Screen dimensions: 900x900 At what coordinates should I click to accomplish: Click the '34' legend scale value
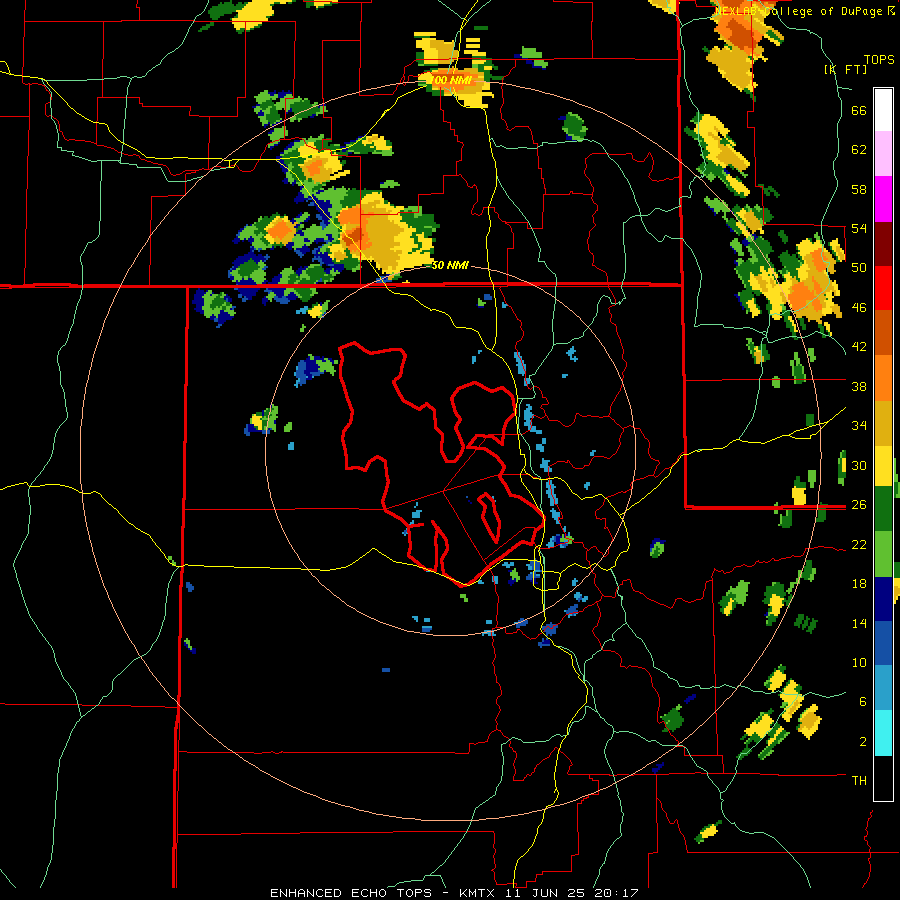click(x=859, y=426)
